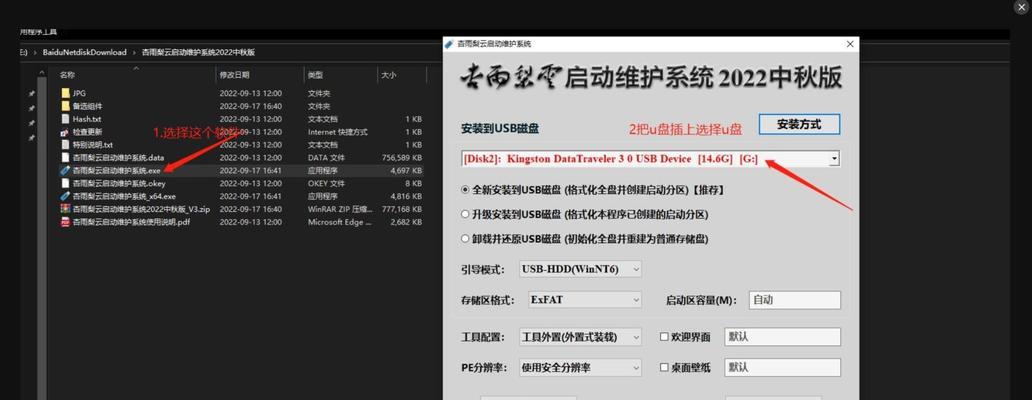The height and width of the screenshot is (400, 1032).
Task: Go to BaiduNetdiskDownload breadcrumb folder
Action: click(84, 52)
